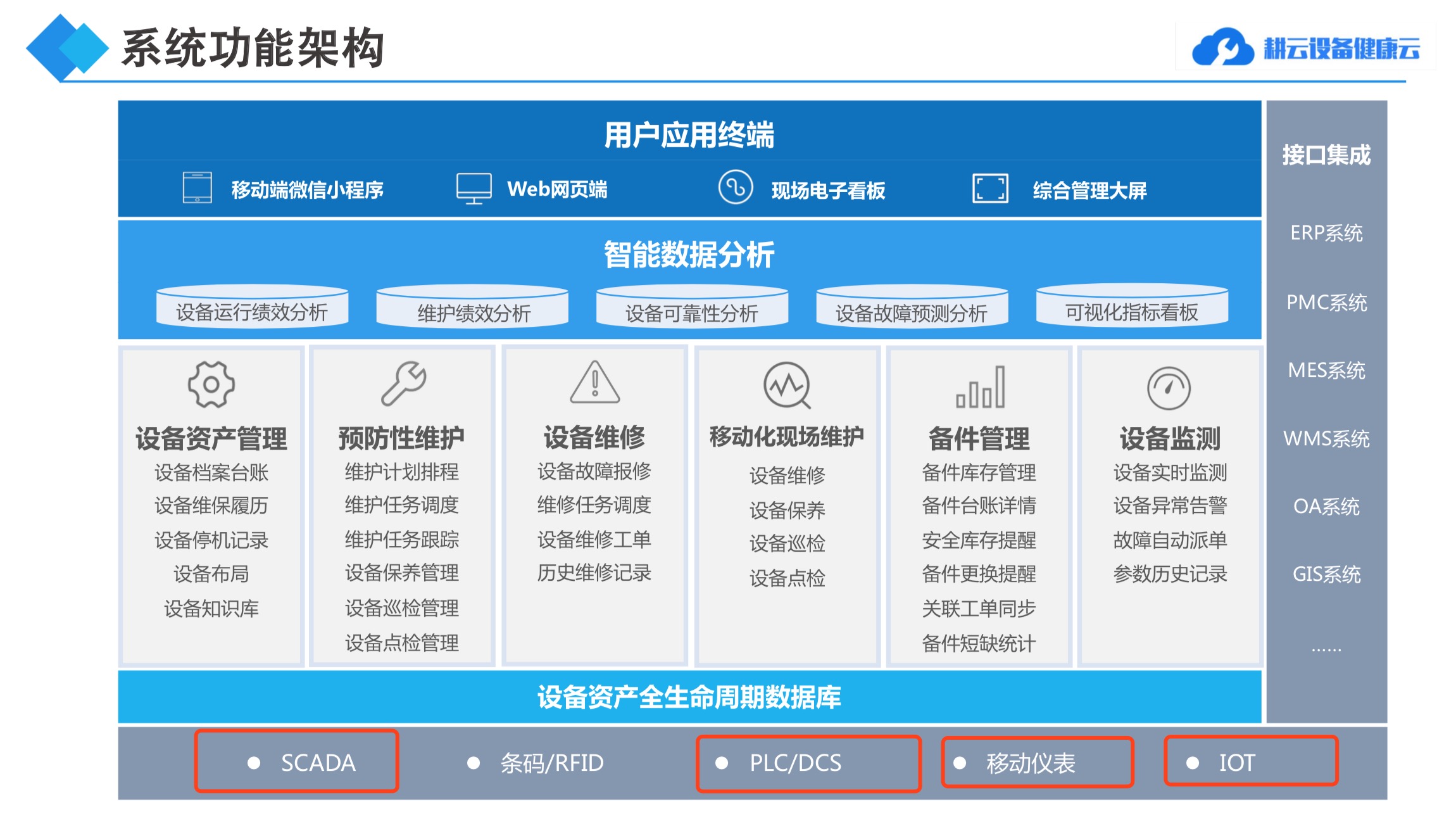Click the 设备资产管理 module title
The image size is (1456, 831).
[211, 438]
